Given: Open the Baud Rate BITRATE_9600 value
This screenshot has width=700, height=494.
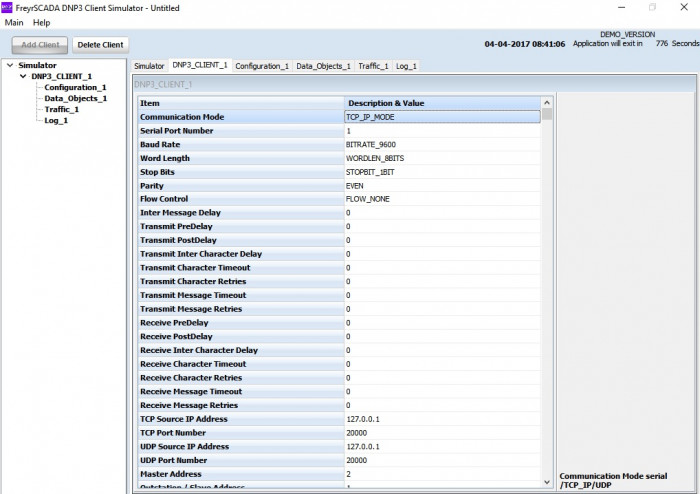Looking at the screenshot, I should (x=442, y=145).
